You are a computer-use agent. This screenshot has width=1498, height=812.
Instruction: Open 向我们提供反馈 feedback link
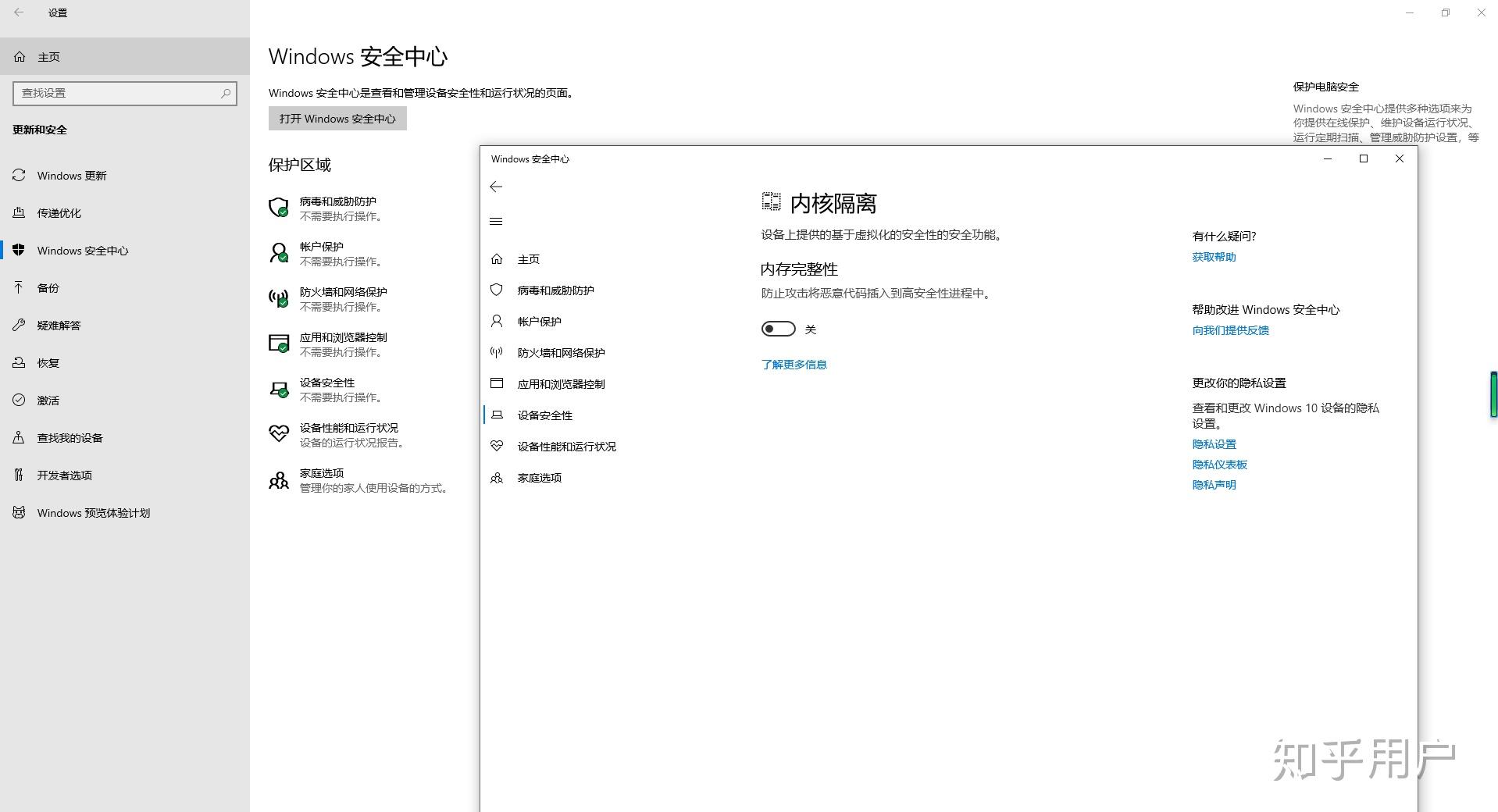coord(1230,330)
